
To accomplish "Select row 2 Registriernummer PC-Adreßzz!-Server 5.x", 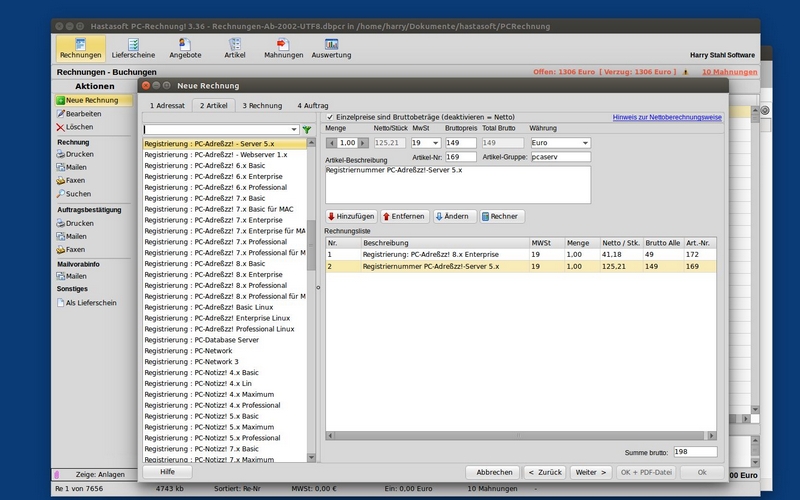I will (x=520, y=266).
